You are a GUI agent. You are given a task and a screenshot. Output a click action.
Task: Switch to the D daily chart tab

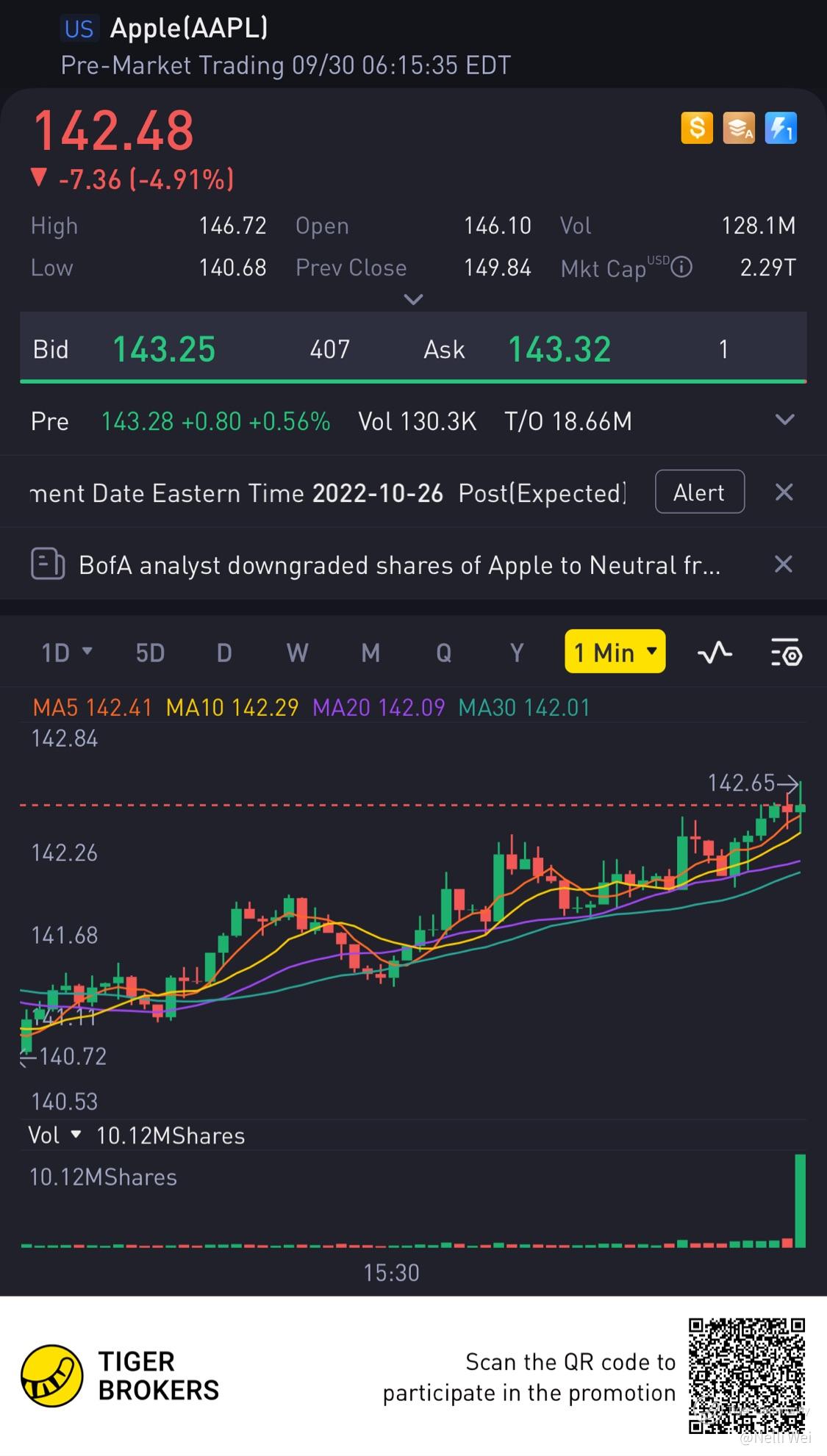pos(224,652)
